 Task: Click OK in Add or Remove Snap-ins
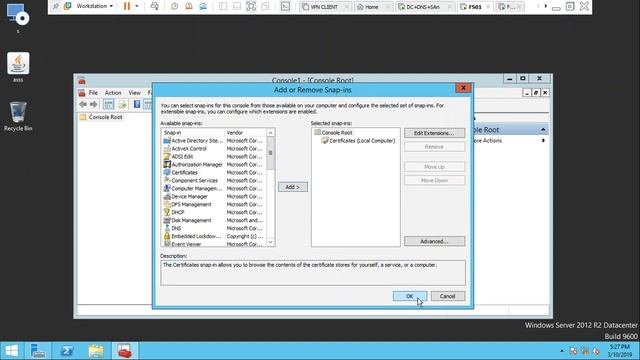pyautogui.click(x=410, y=296)
